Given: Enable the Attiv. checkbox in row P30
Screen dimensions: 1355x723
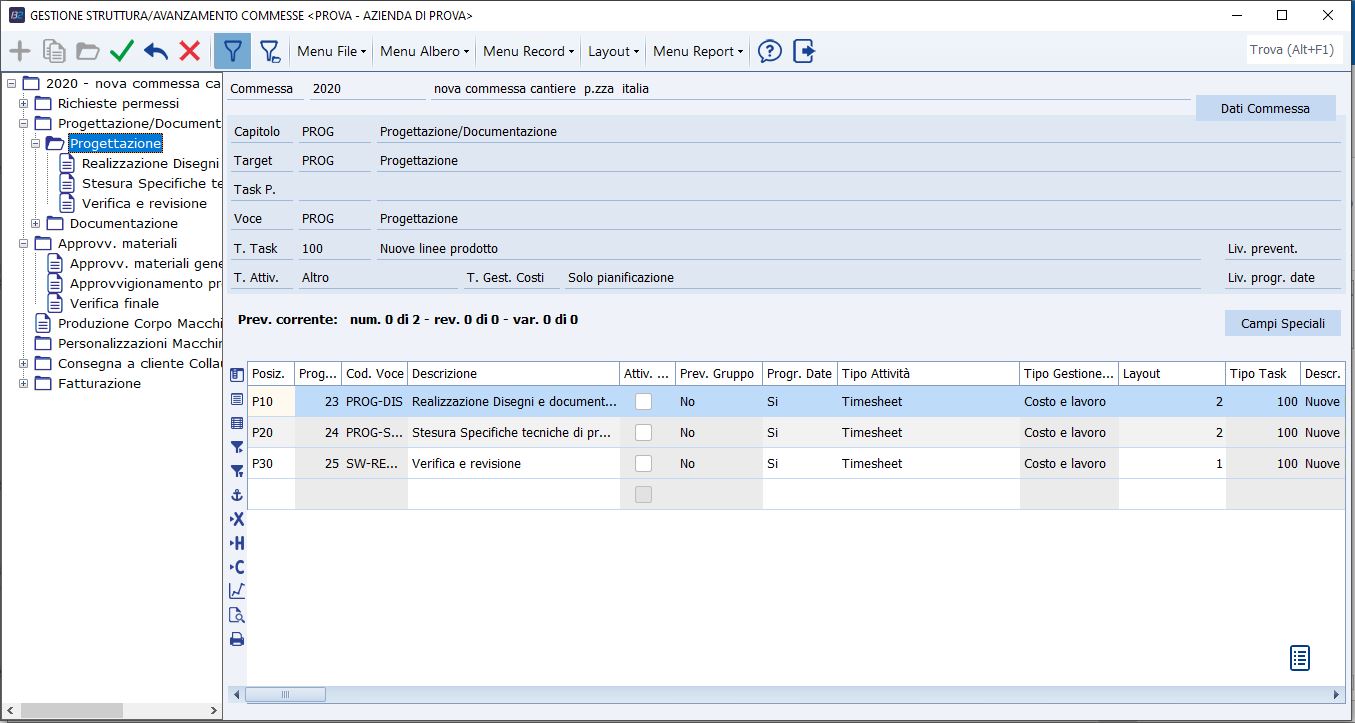Looking at the screenshot, I should [644, 463].
